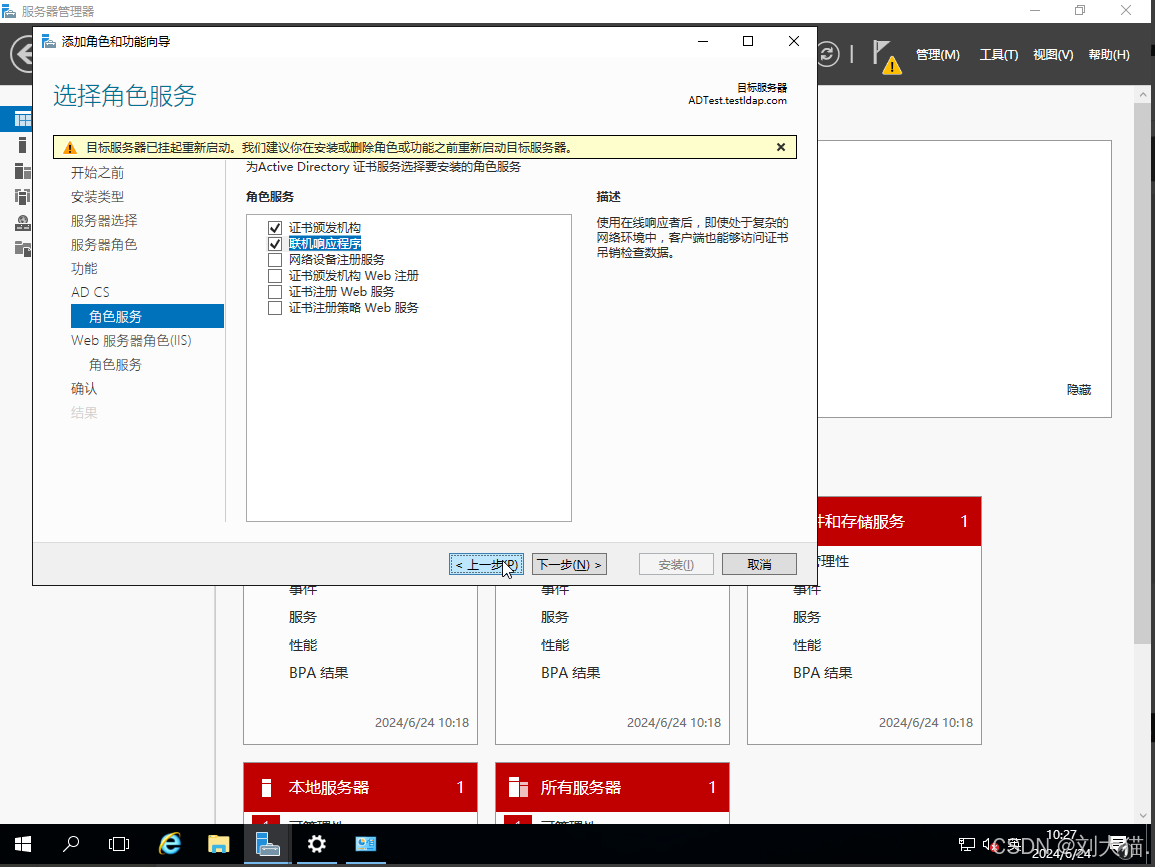Tick 证书注册策略 Web 服务 checkbox
The height and width of the screenshot is (867, 1155).
click(x=275, y=308)
